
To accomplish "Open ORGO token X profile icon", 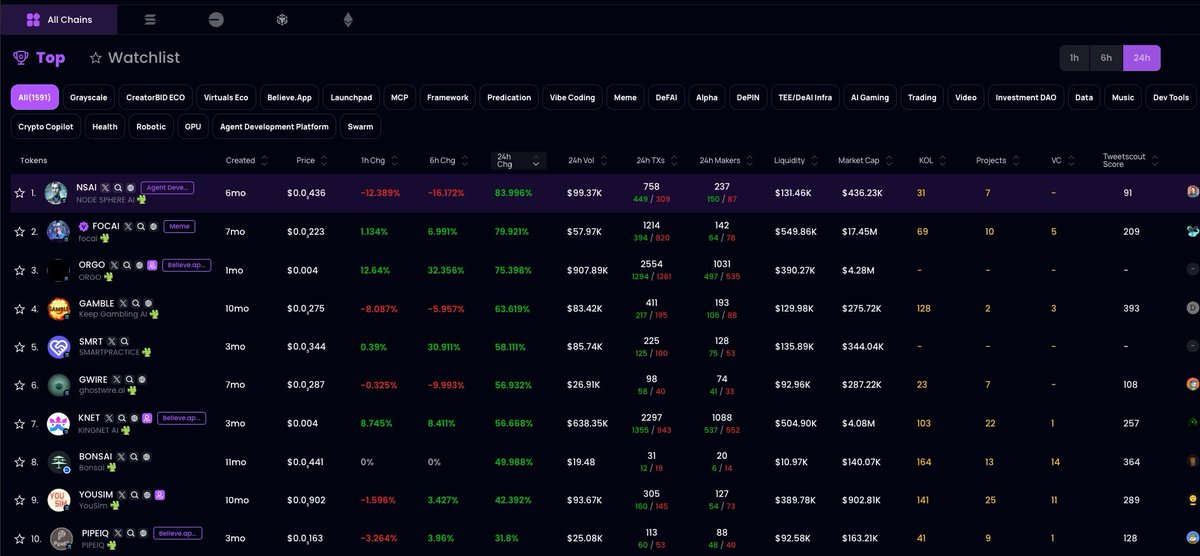I will 114,264.
